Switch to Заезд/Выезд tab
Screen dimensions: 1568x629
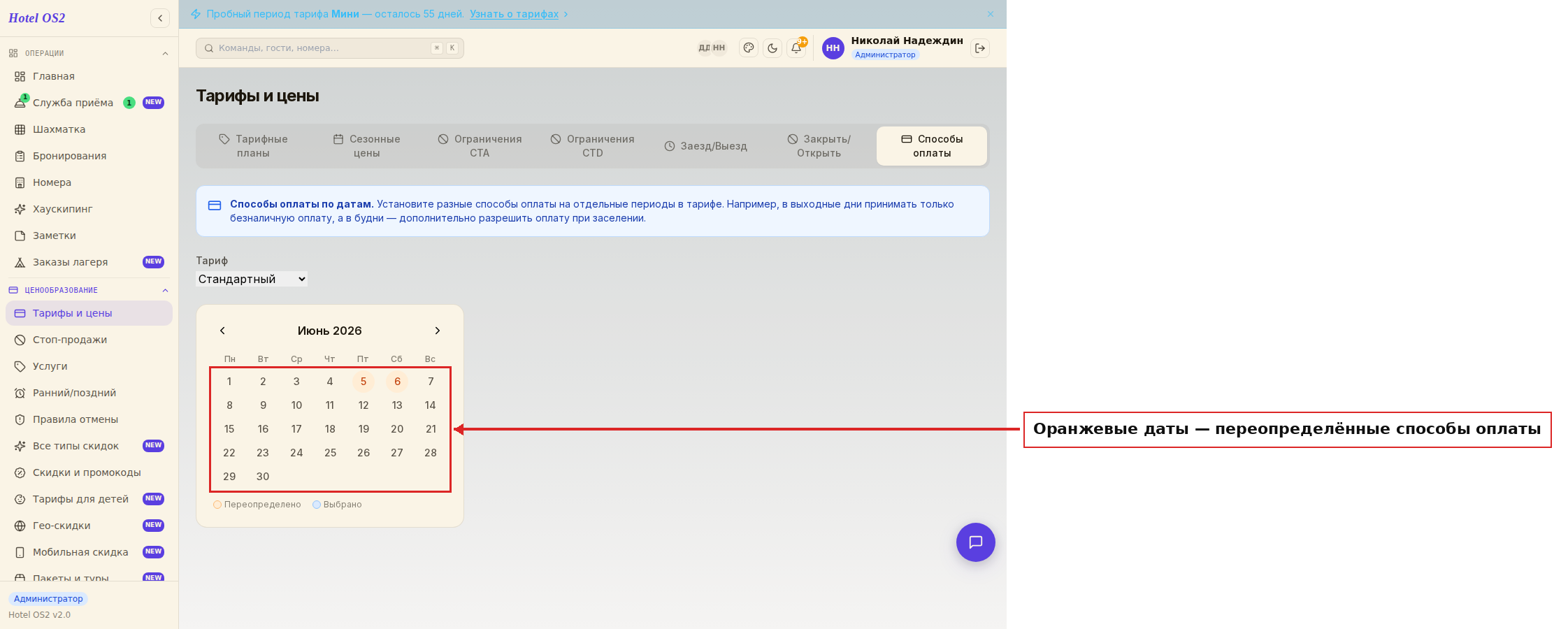tap(705, 146)
